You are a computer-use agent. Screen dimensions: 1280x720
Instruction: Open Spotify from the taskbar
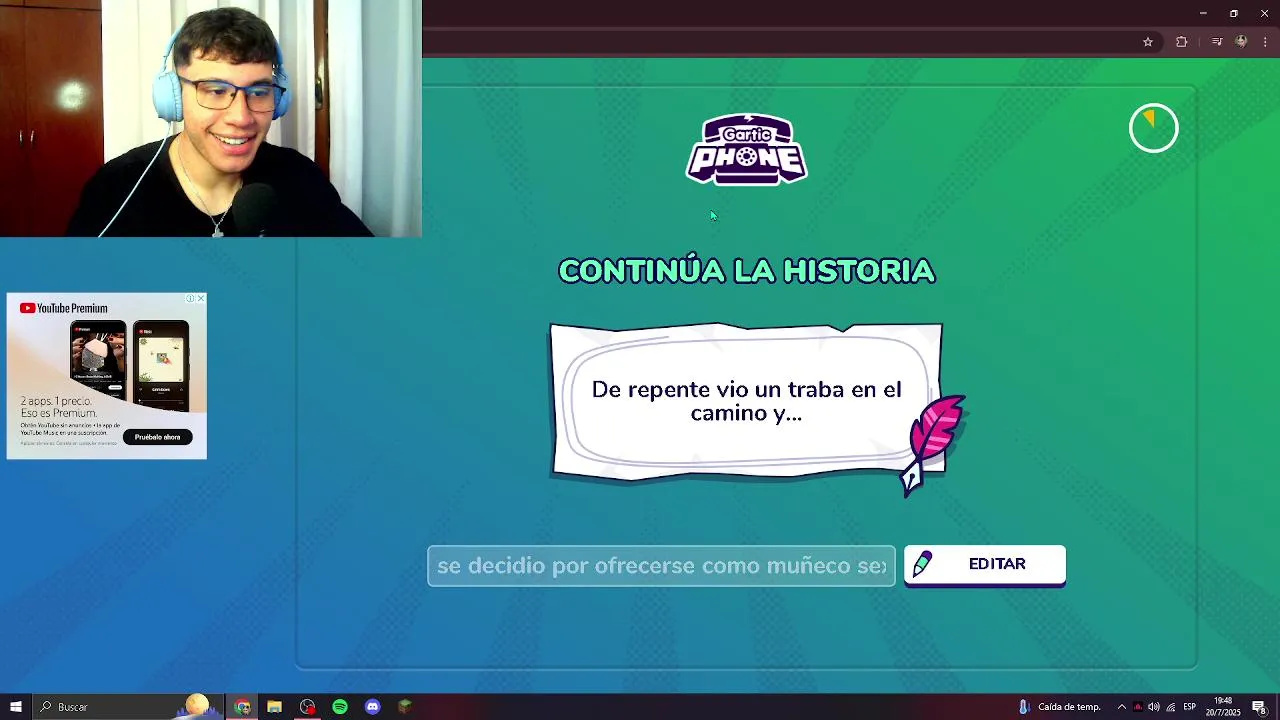point(340,707)
